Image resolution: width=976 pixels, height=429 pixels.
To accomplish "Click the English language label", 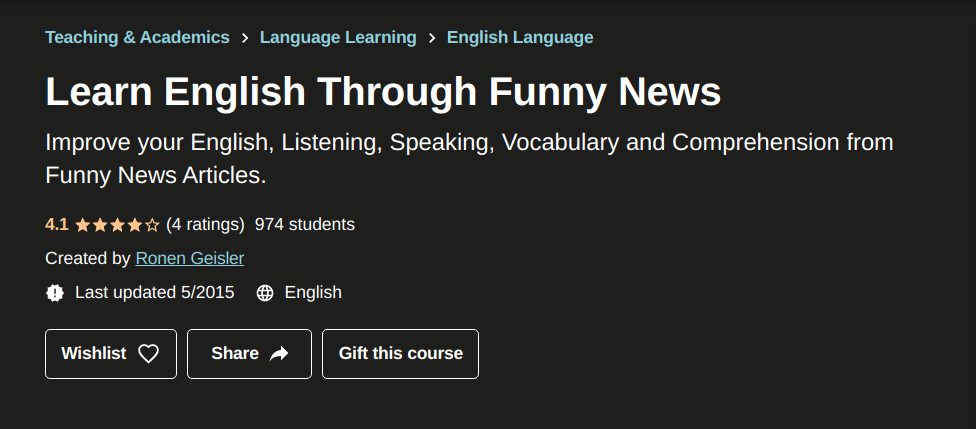I will click(313, 292).
